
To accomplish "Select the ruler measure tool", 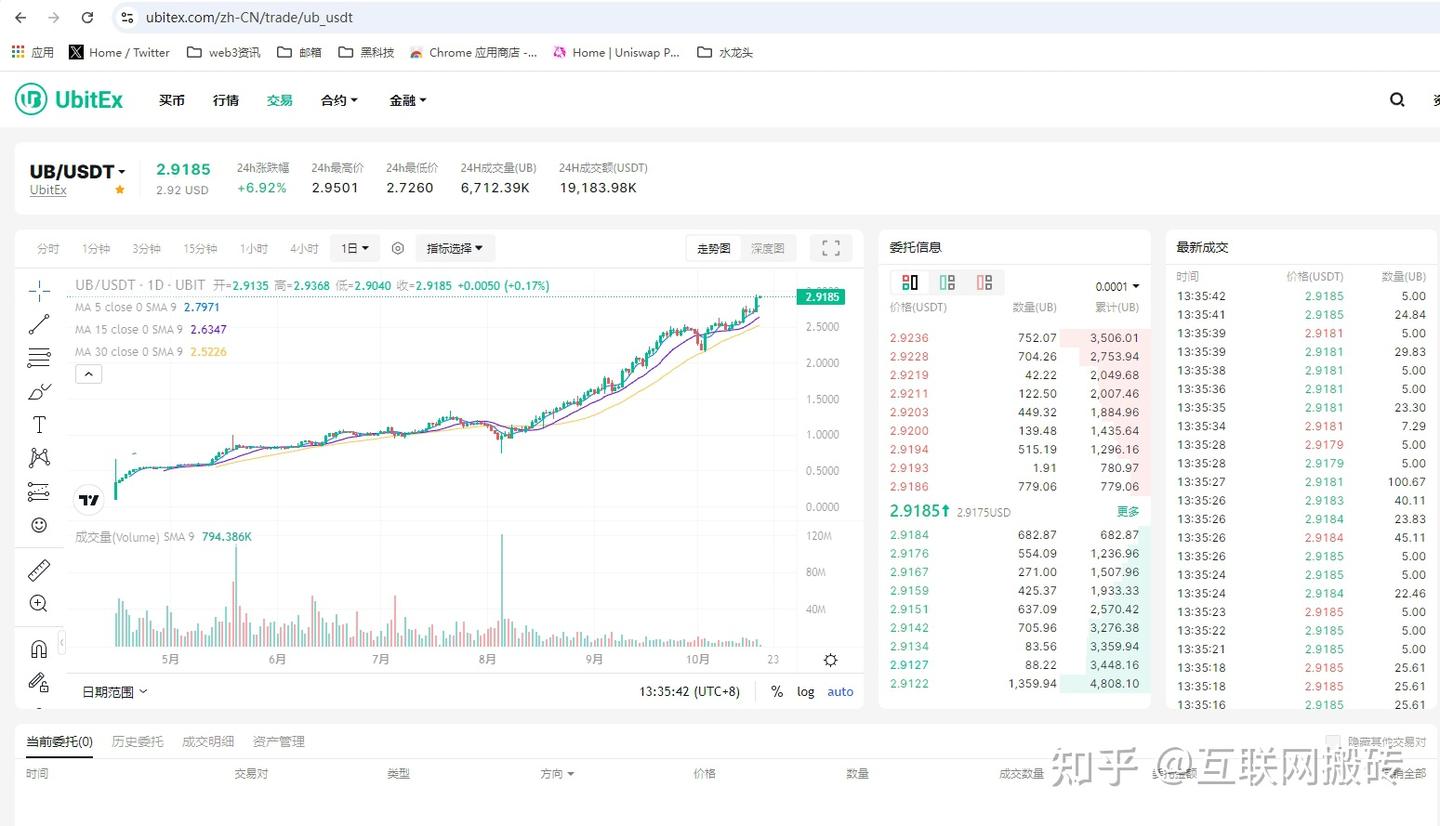I will click(39, 570).
